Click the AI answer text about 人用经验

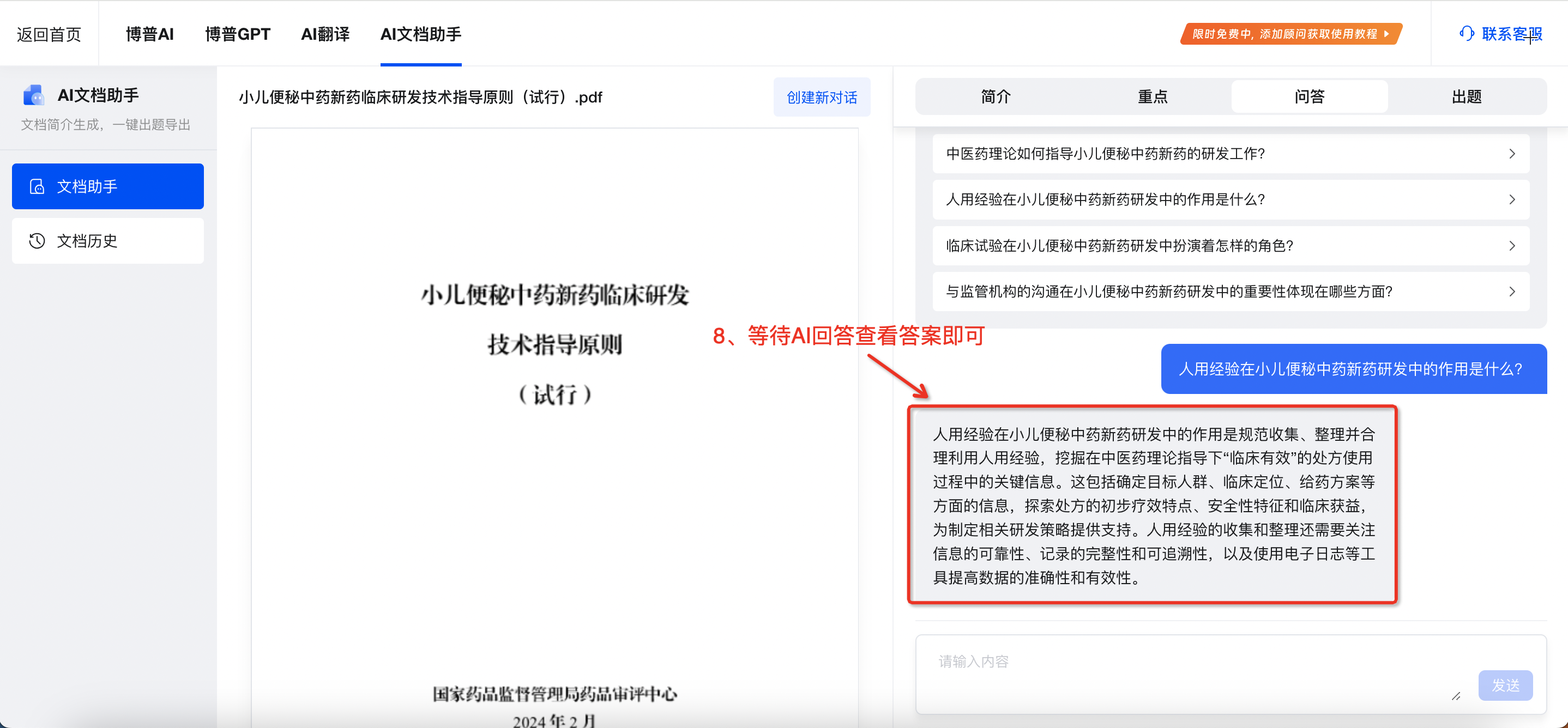1153,505
